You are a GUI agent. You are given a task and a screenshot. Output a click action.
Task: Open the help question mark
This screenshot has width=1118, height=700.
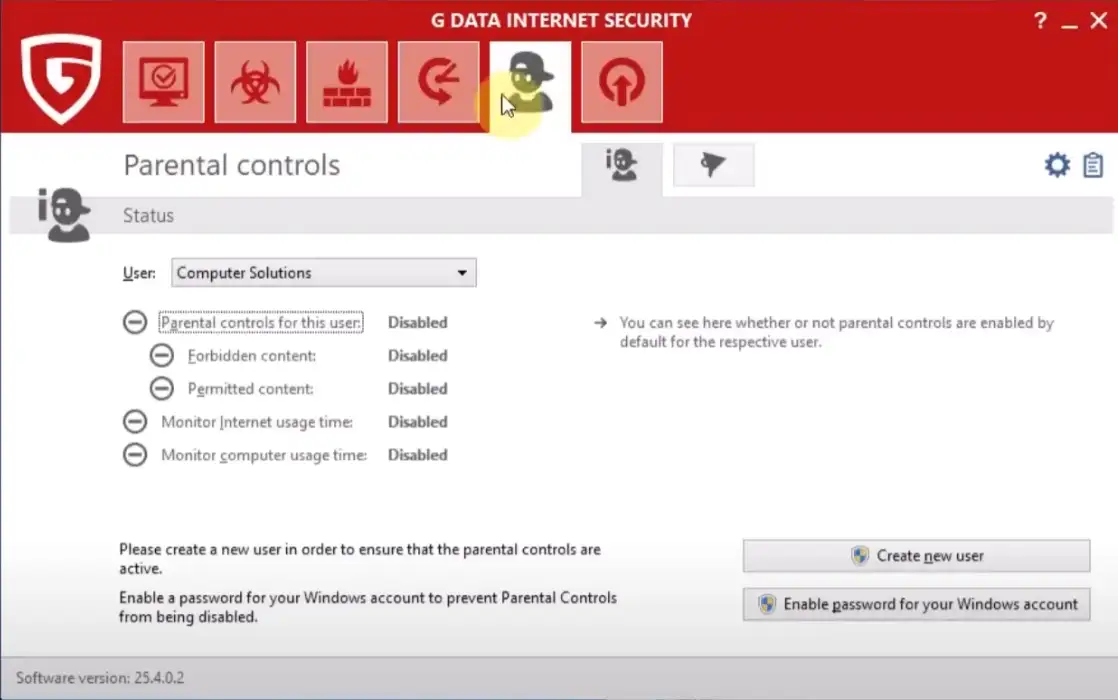pos(1041,21)
